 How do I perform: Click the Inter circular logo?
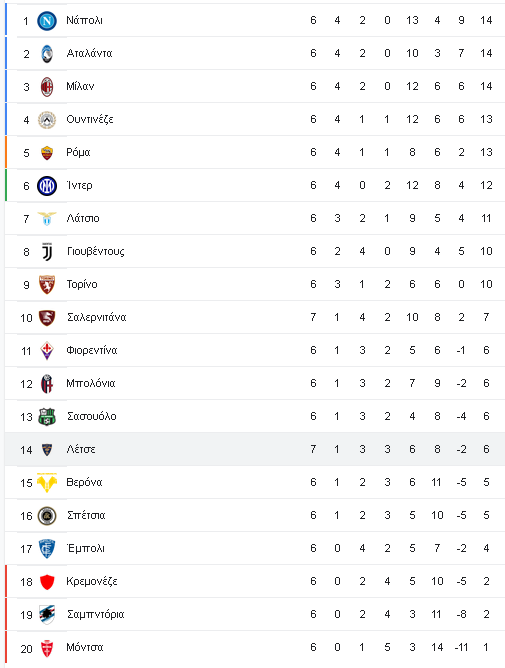pyautogui.click(x=47, y=186)
